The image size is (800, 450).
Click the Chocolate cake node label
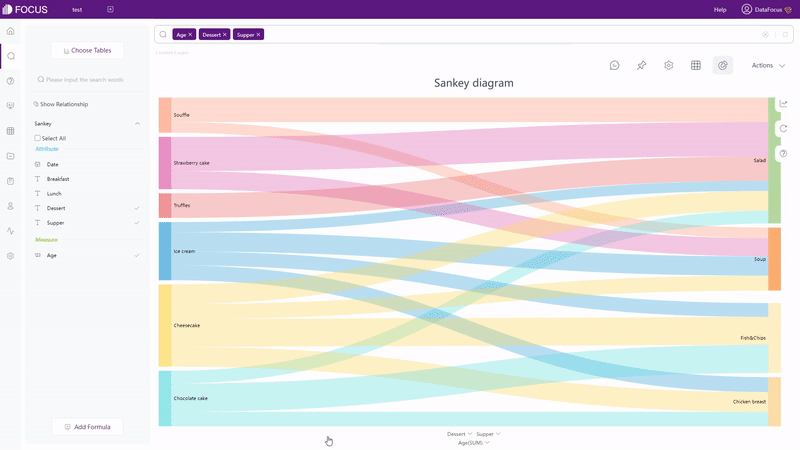[190, 398]
